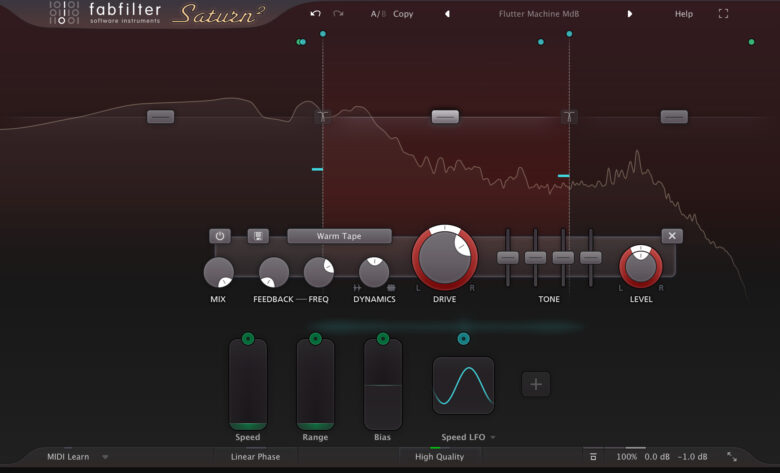The image size is (780, 473).
Task: Open the Warm Tape style dropdown
Action: click(x=339, y=236)
